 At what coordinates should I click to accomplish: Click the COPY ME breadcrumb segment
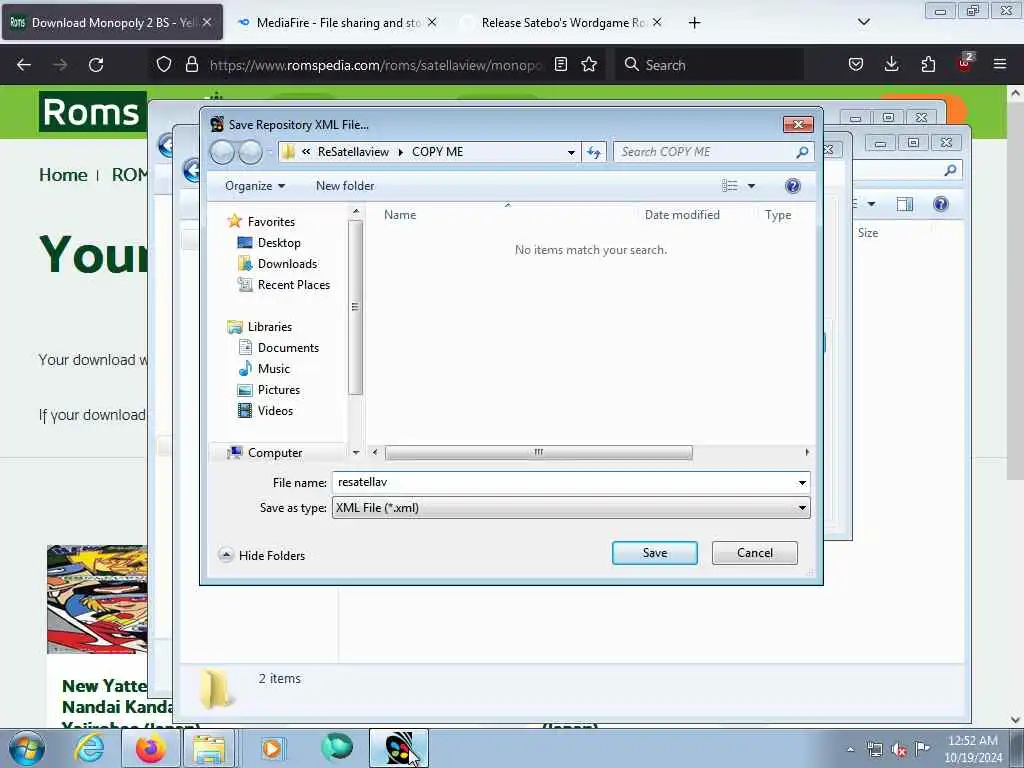click(x=437, y=152)
